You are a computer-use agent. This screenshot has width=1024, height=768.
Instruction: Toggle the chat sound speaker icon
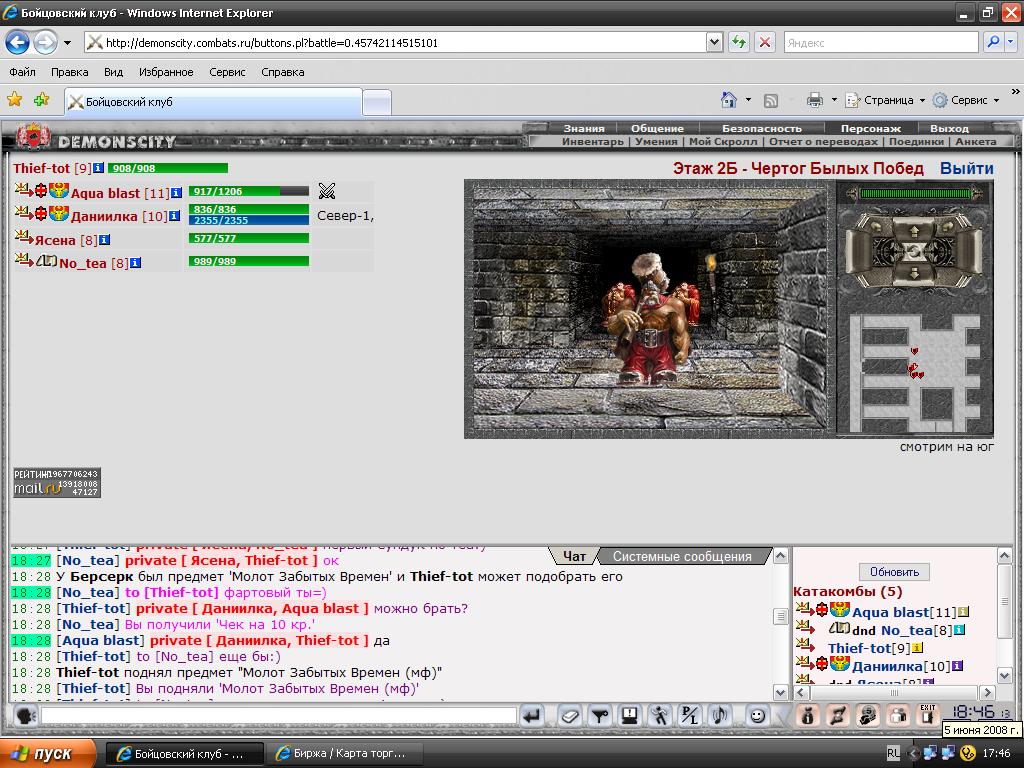720,716
